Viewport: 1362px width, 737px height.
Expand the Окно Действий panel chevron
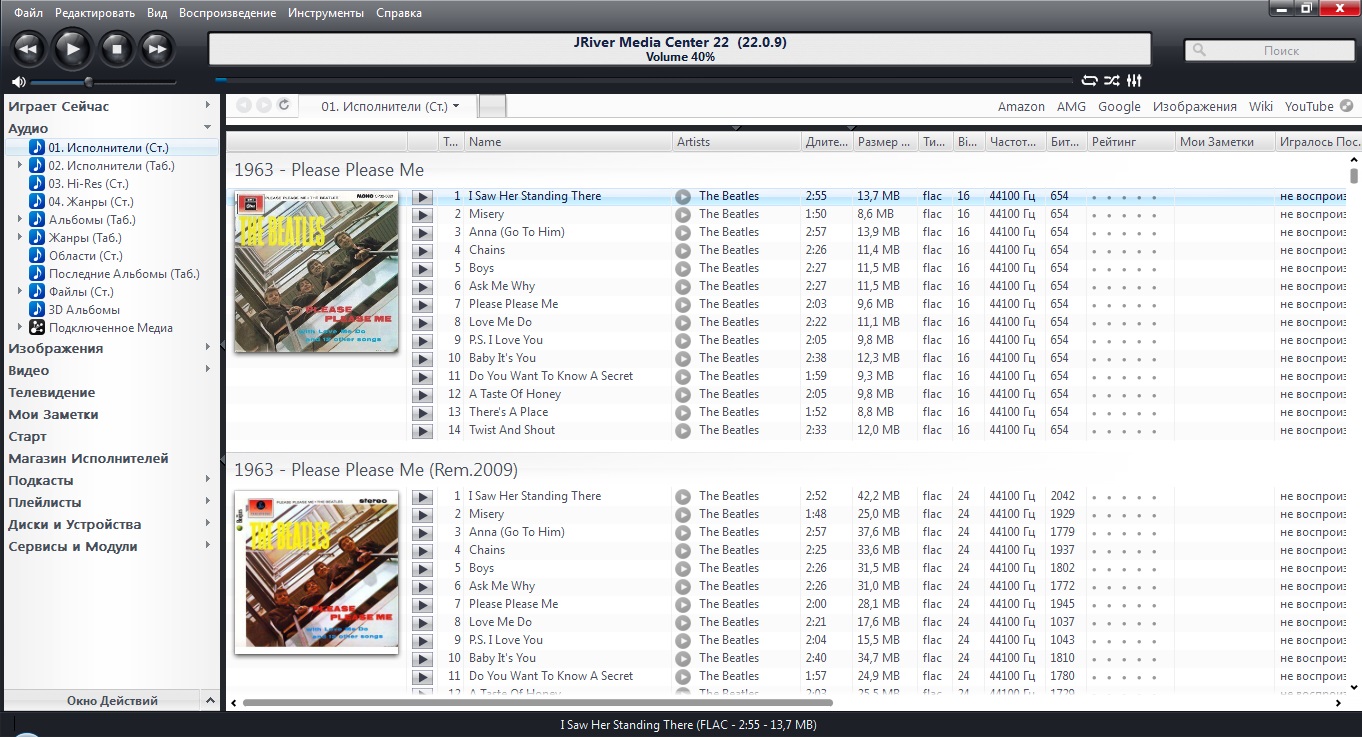click(210, 700)
